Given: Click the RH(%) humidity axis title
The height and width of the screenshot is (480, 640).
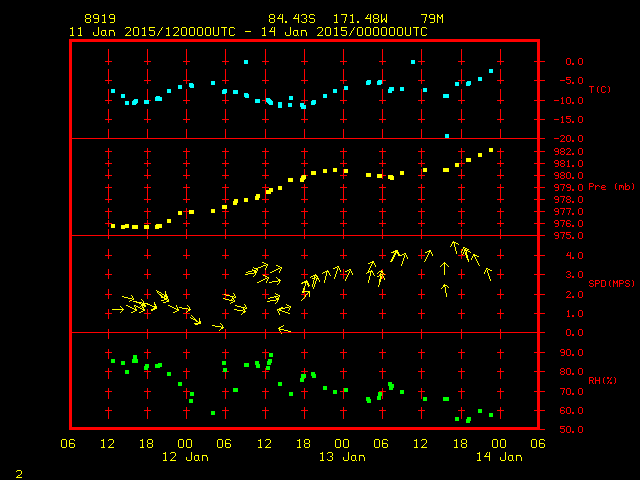Looking at the screenshot, I should coord(602,381).
